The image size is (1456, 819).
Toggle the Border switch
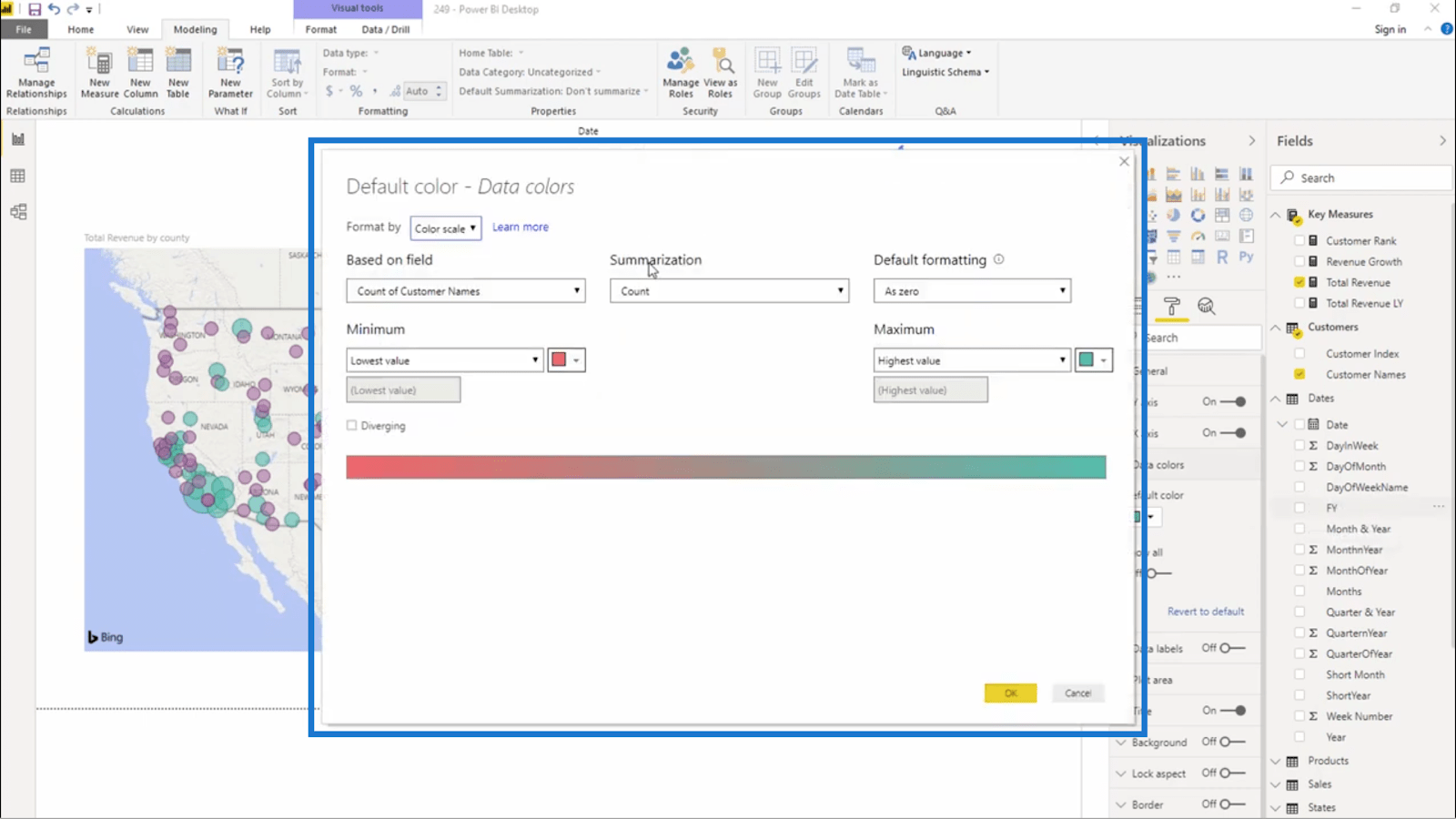pos(1232,804)
